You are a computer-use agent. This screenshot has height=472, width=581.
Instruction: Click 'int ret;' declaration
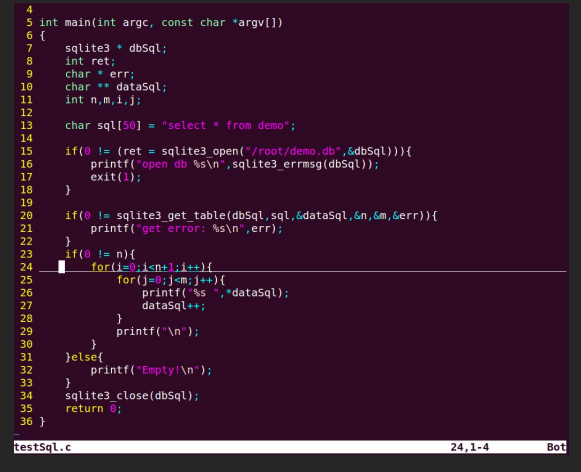pos(90,61)
